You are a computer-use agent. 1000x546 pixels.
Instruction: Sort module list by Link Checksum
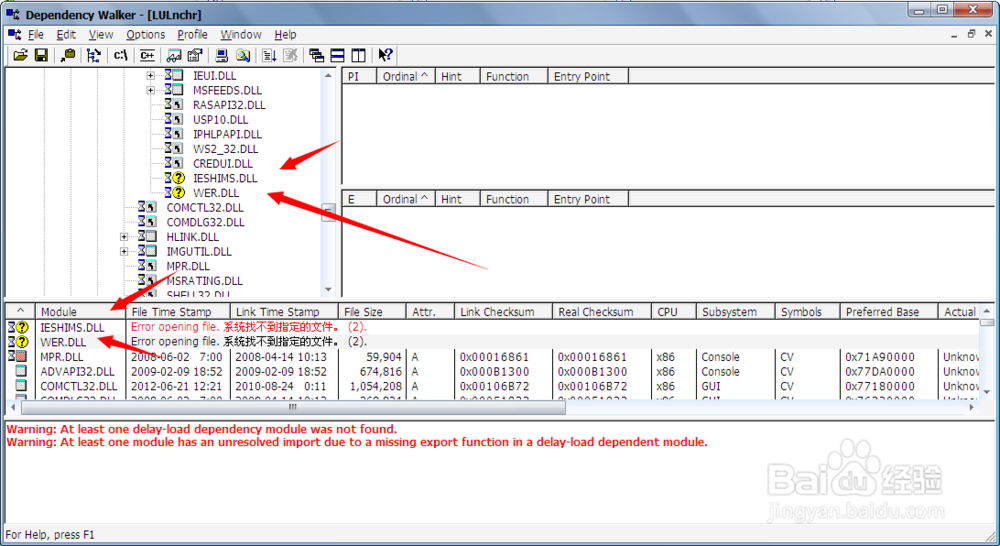(x=503, y=312)
